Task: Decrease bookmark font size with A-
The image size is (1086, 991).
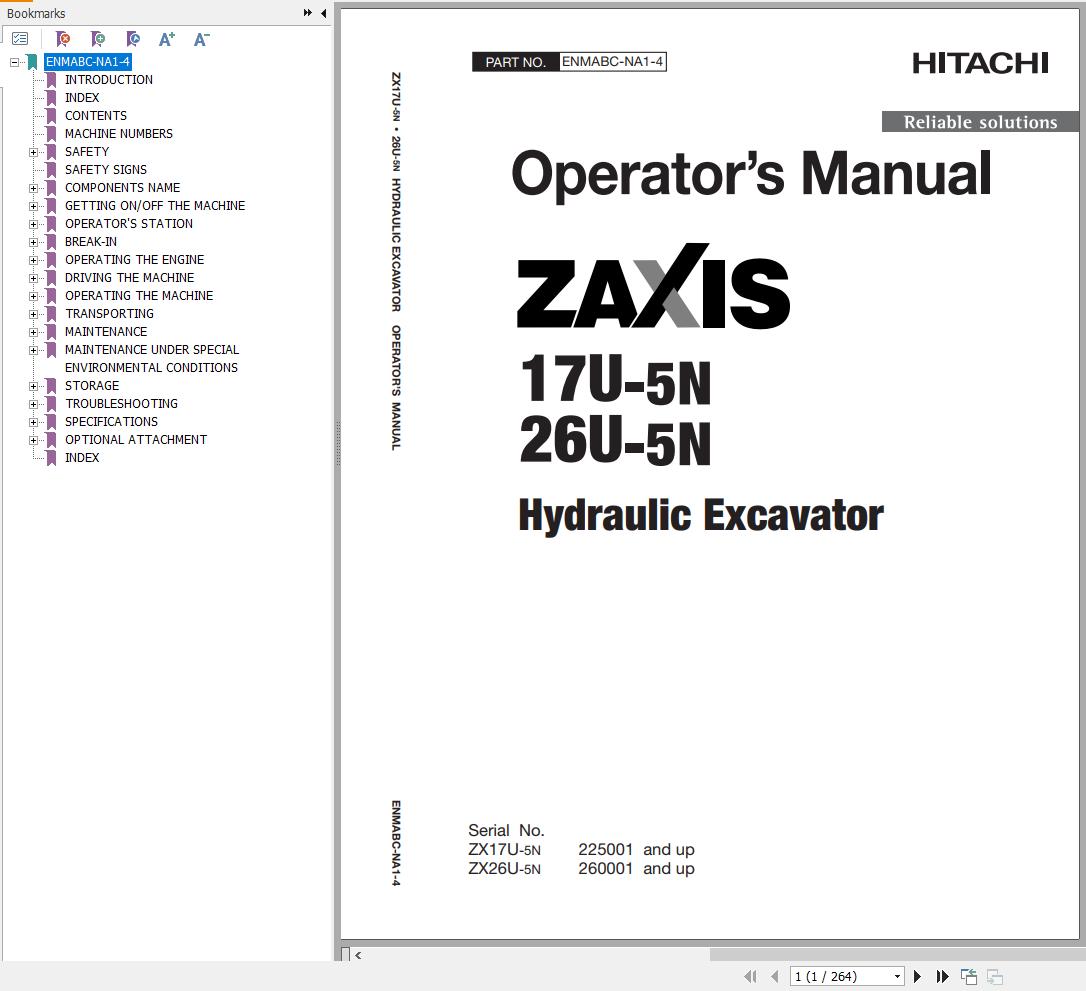Action: point(201,39)
